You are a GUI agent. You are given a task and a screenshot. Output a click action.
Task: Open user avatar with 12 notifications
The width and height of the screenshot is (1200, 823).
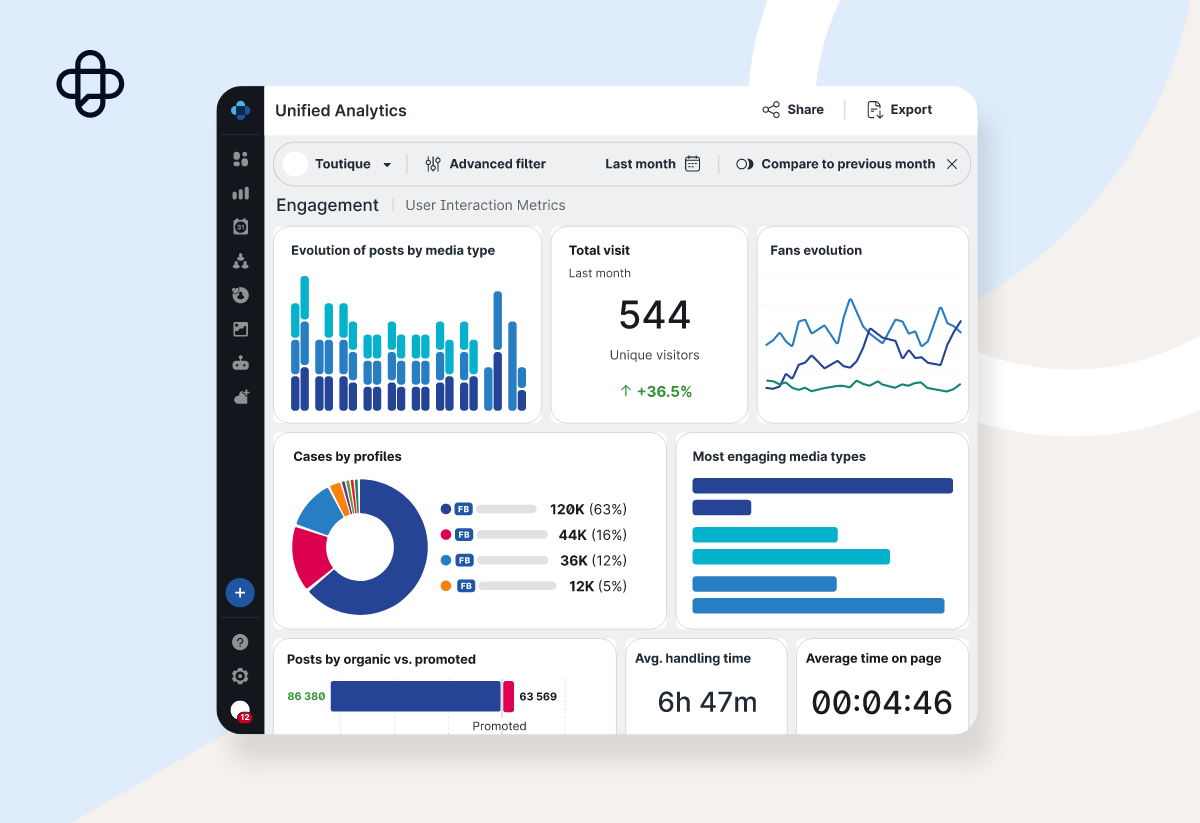(240, 711)
